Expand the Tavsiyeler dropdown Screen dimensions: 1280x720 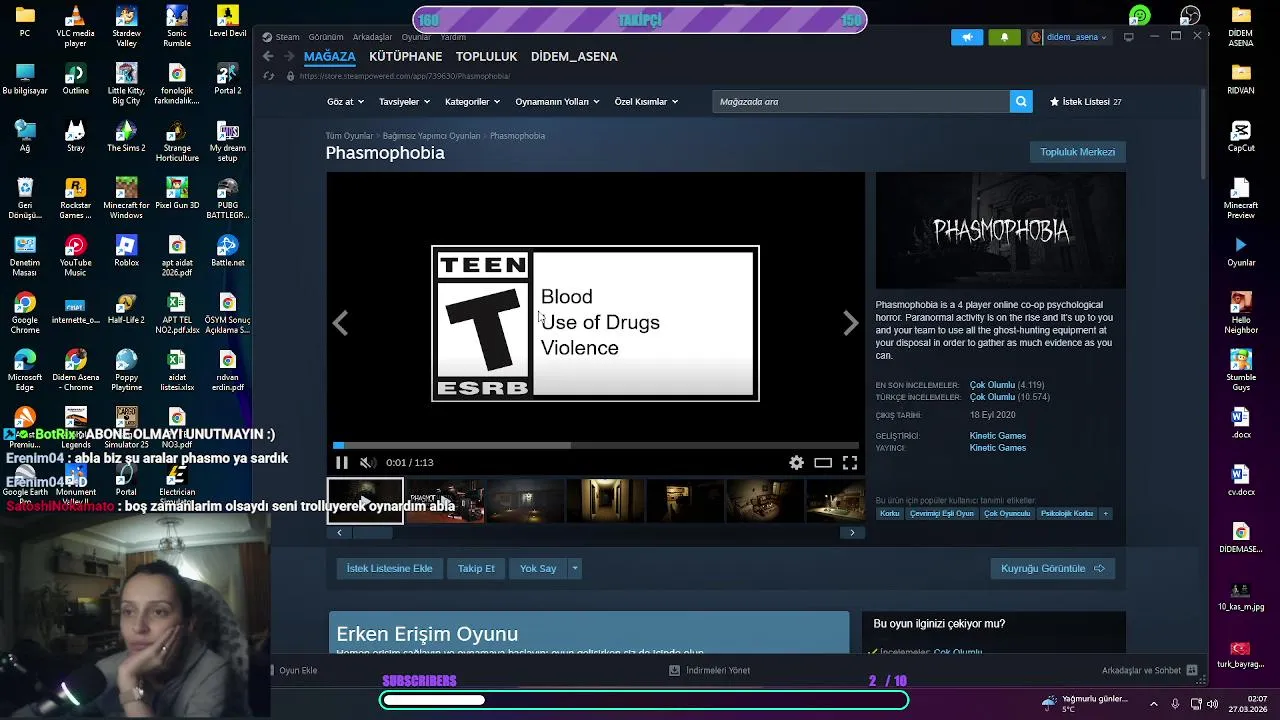click(404, 101)
